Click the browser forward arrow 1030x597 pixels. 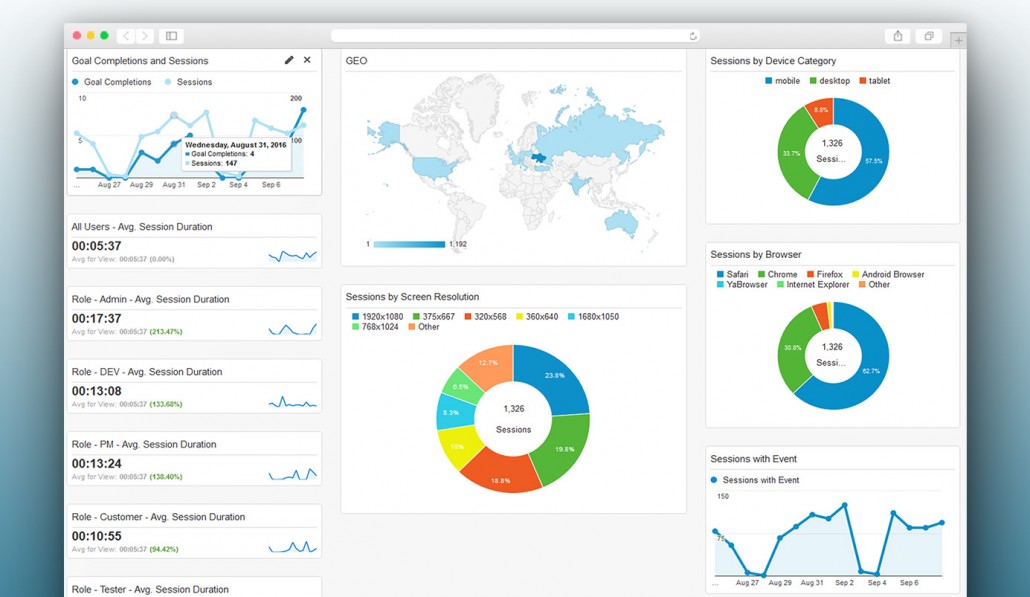pos(145,35)
